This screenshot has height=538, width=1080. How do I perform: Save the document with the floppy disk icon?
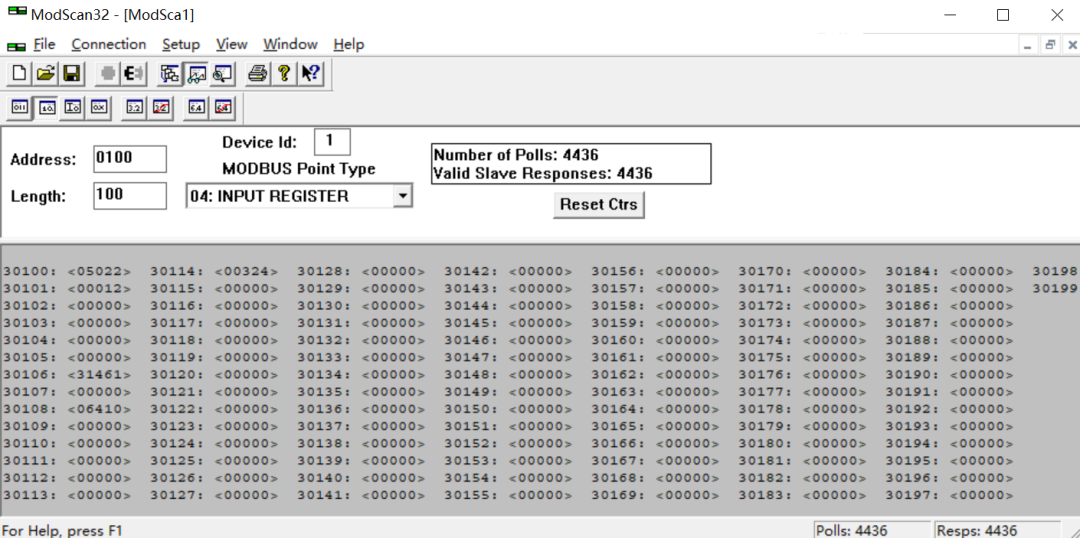click(x=70, y=73)
